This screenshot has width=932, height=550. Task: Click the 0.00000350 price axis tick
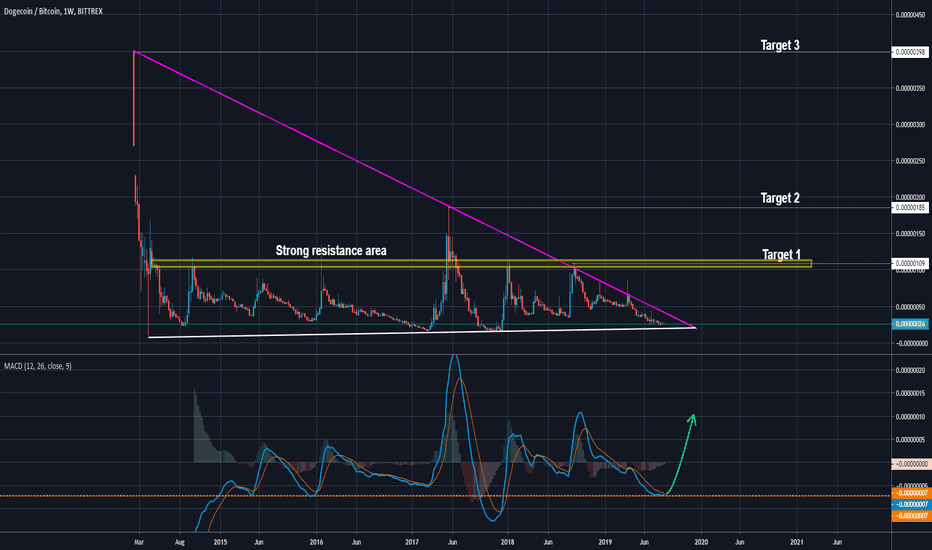pyautogui.click(x=911, y=88)
